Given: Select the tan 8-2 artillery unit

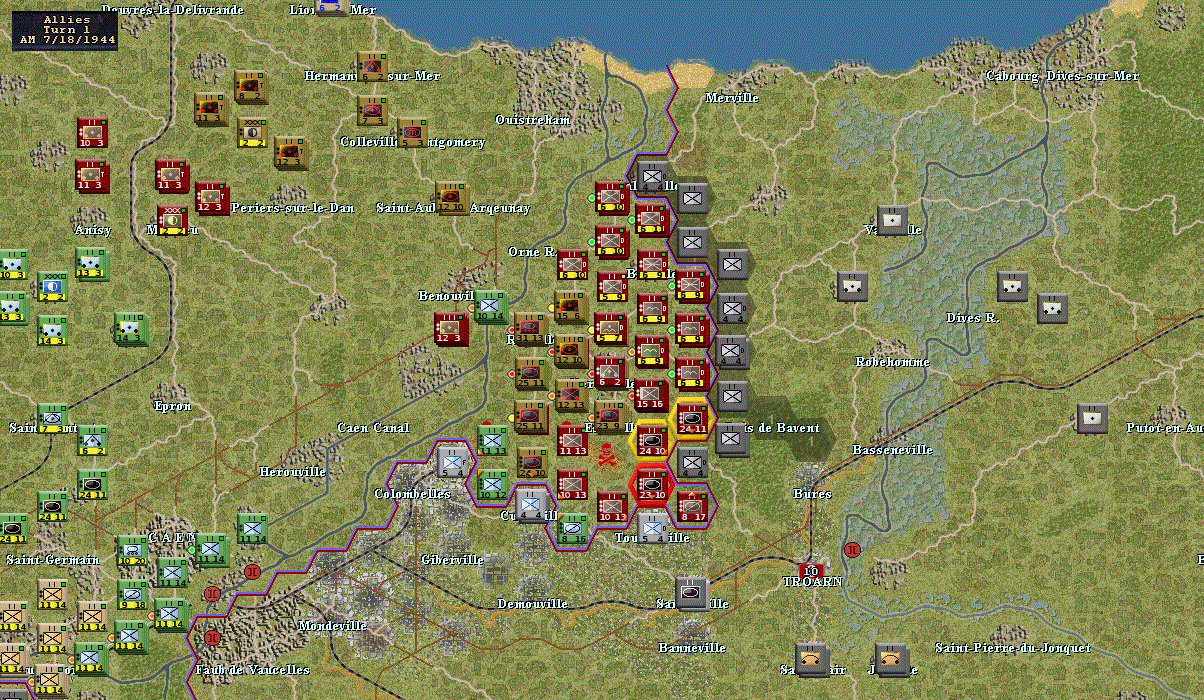Looking at the screenshot, I should tap(250, 86).
